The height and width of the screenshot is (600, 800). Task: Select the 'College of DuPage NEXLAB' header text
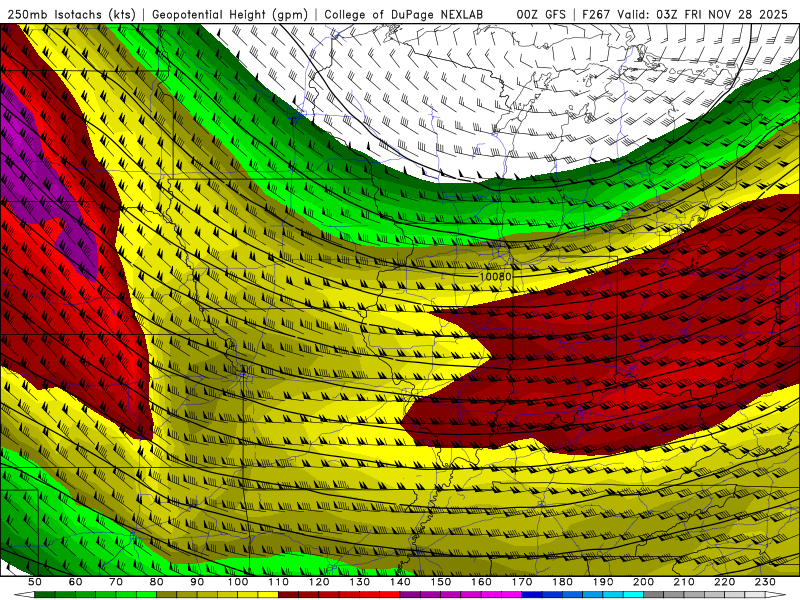[404, 15]
